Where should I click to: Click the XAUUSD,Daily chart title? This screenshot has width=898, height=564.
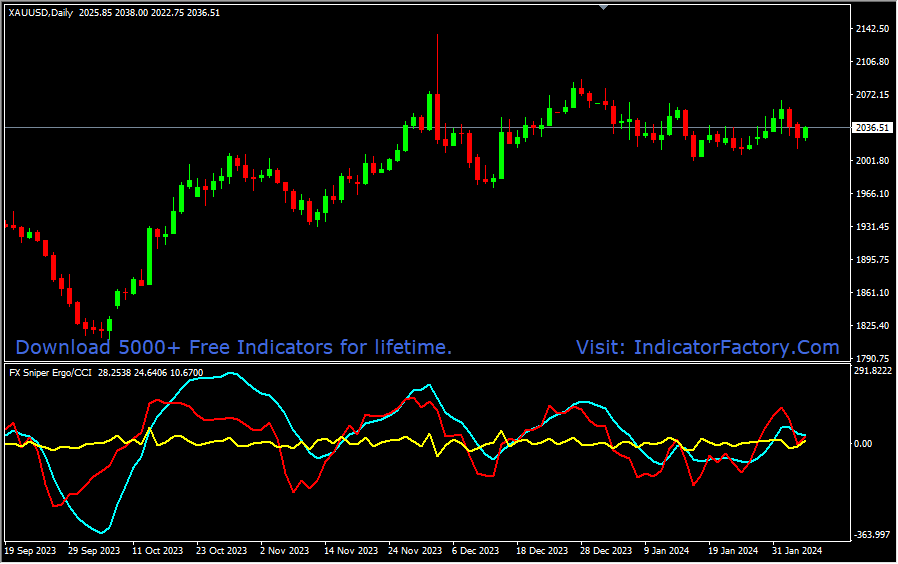[x=41, y=13]
